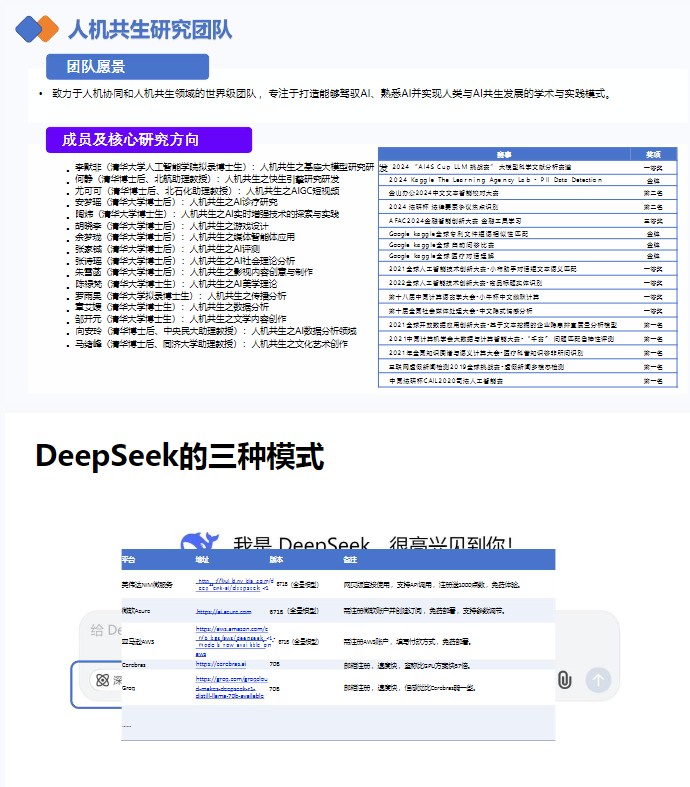Click the 团队愿景 blue label
This screenshot has width=690, height=787.
pyautogui.click(x=127, y=67)
